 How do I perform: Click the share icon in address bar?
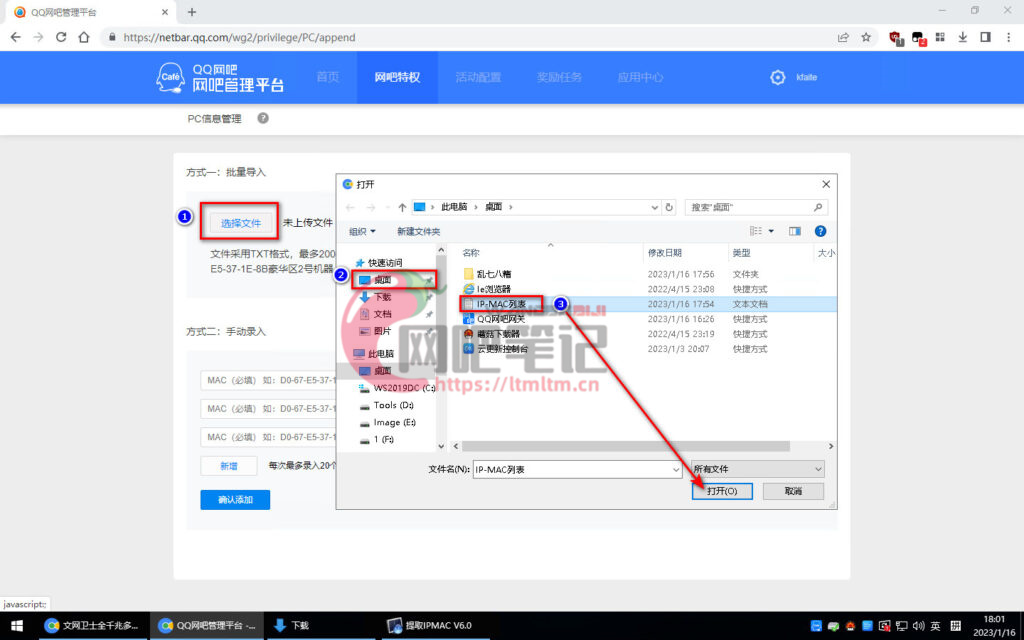843,37
